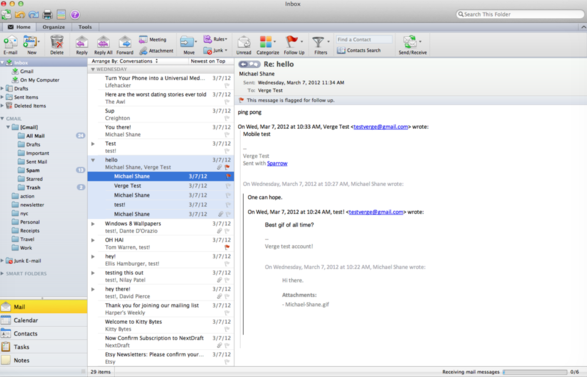587x377 pixels.
Task: Open the Junk dropdown button
Action: pyautogui.click(x=216, y=51)
